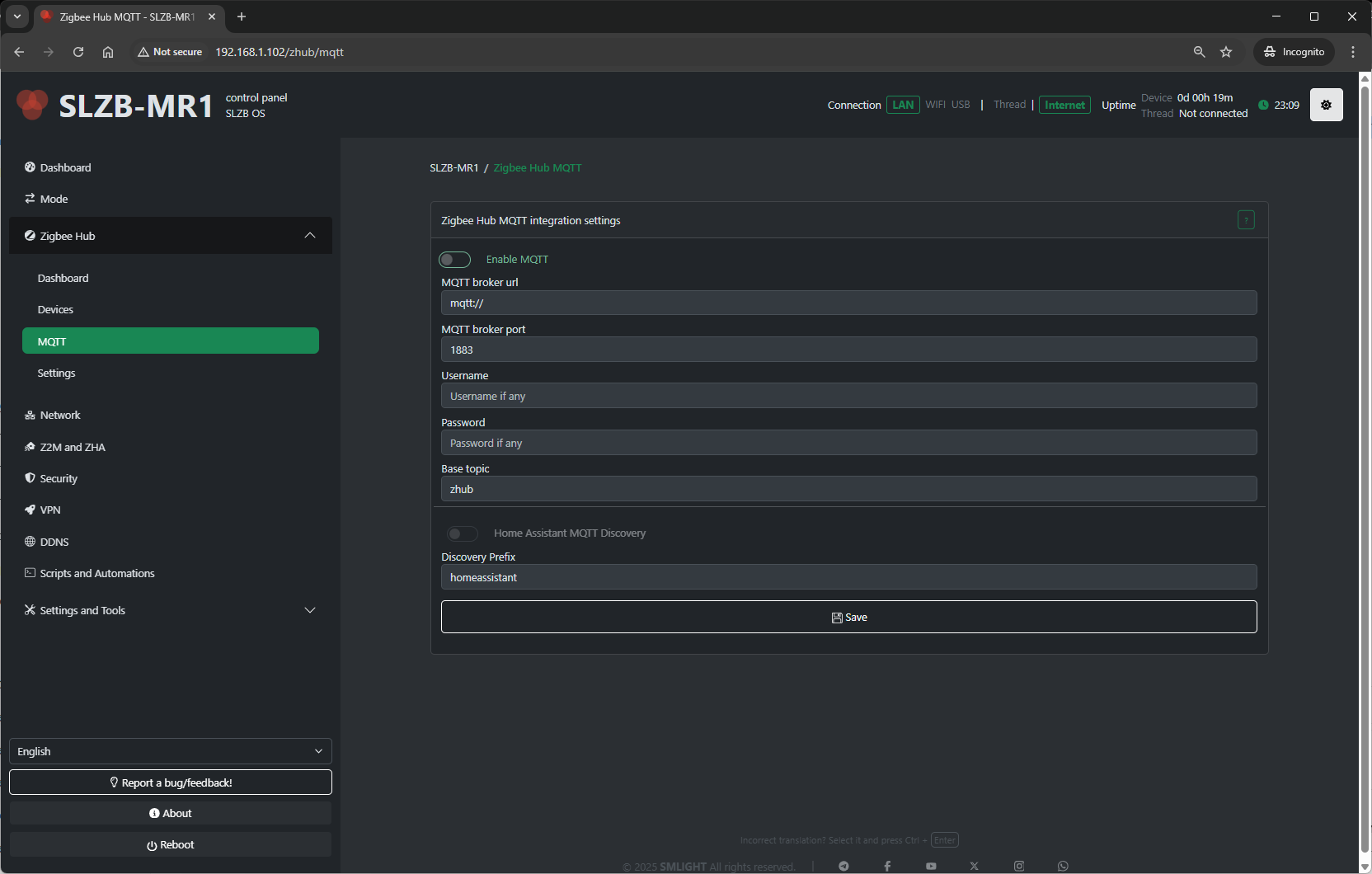Collapse the Zigbee Hub sidebar section

pos(310,236)
